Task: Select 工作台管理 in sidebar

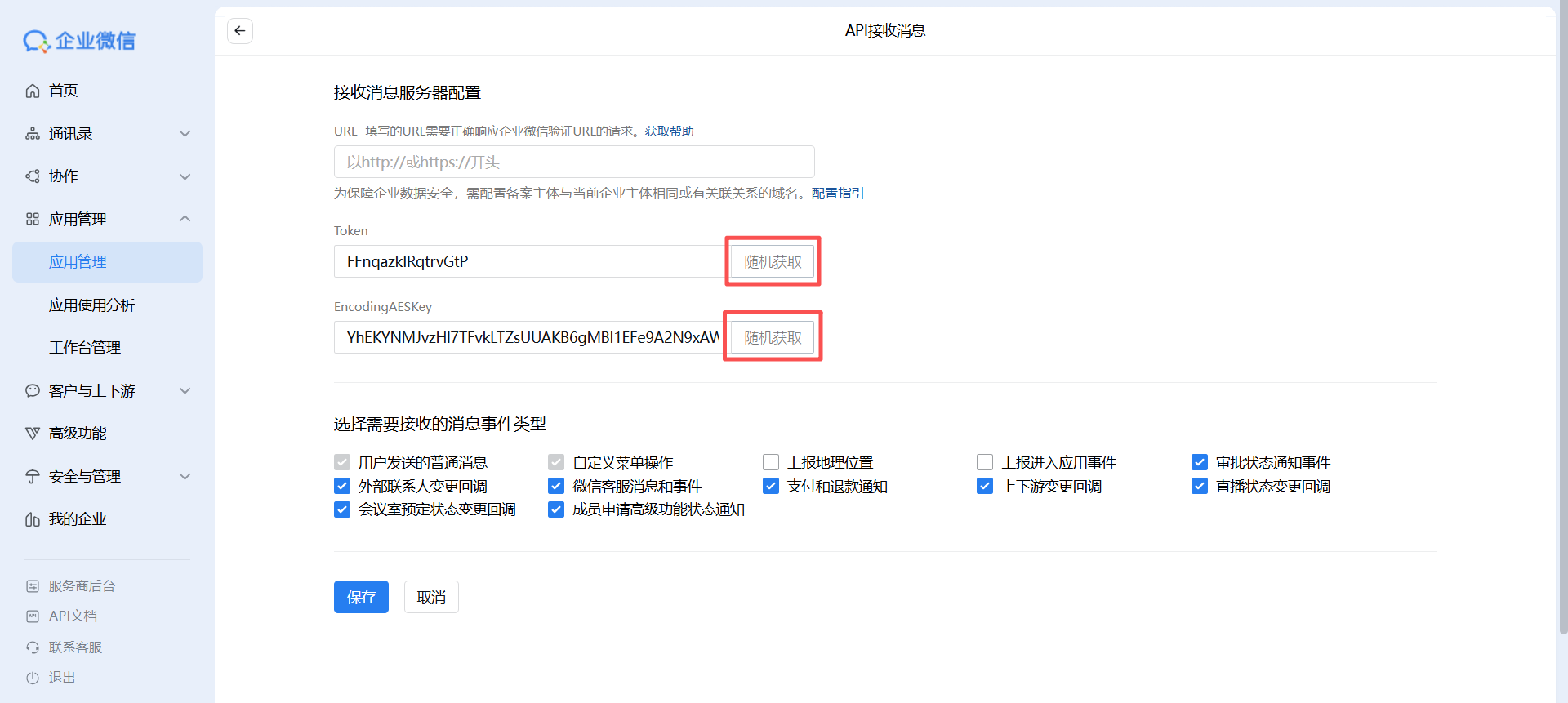Action: (x=85, y=348)
